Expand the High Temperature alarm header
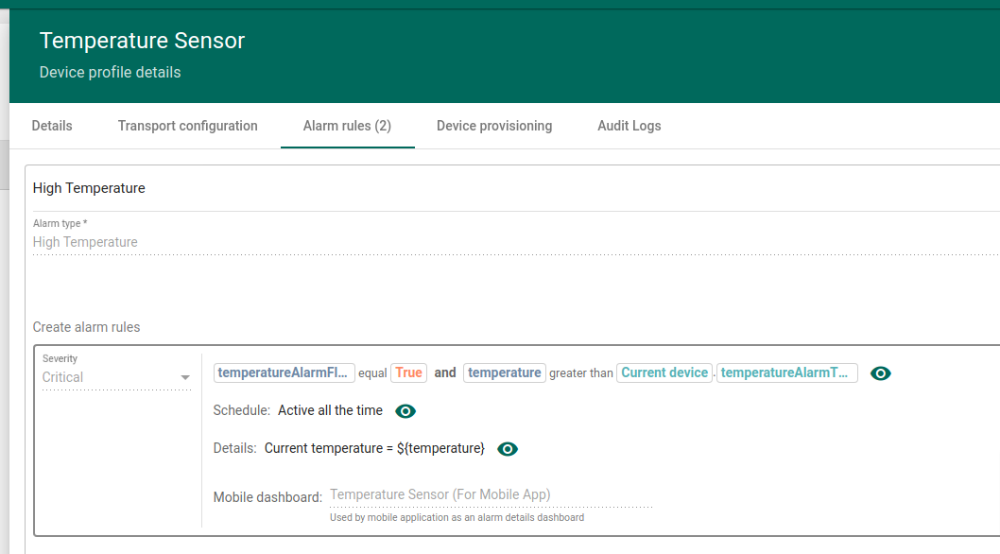This screenshot has width=1000, height=554. tap(89, 188)
